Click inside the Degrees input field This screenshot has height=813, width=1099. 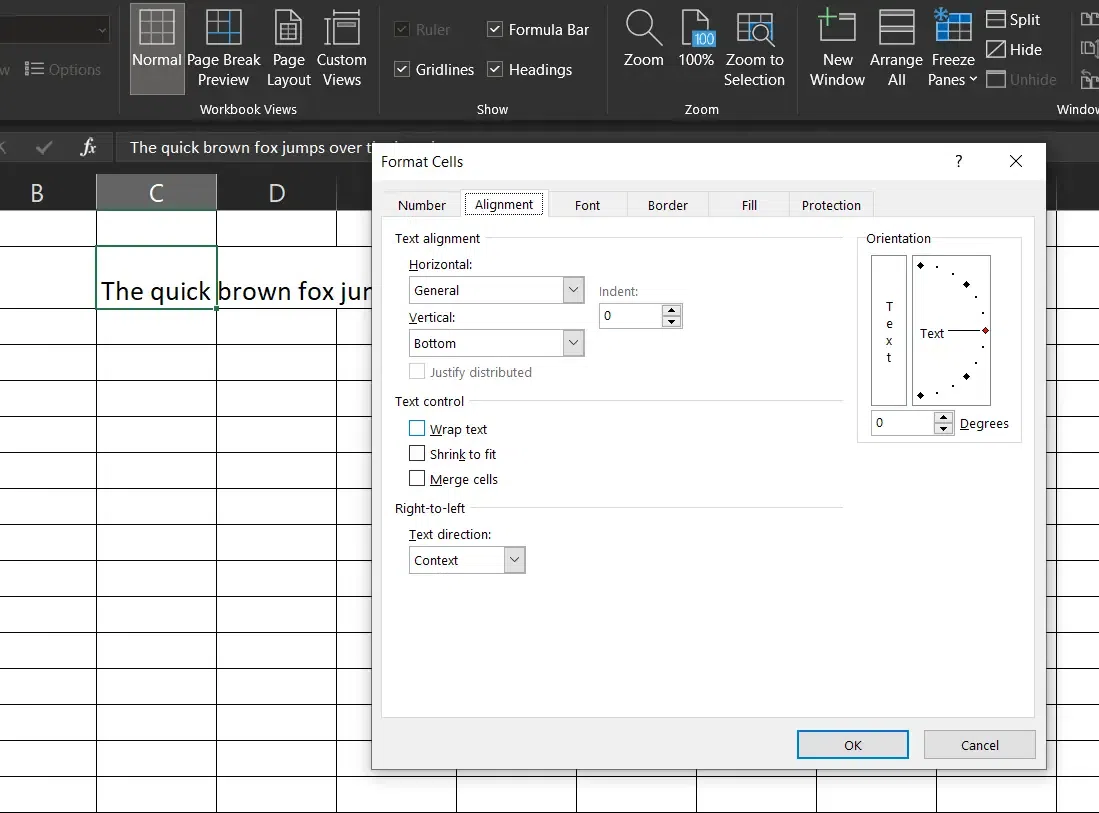tap(902, 423)
